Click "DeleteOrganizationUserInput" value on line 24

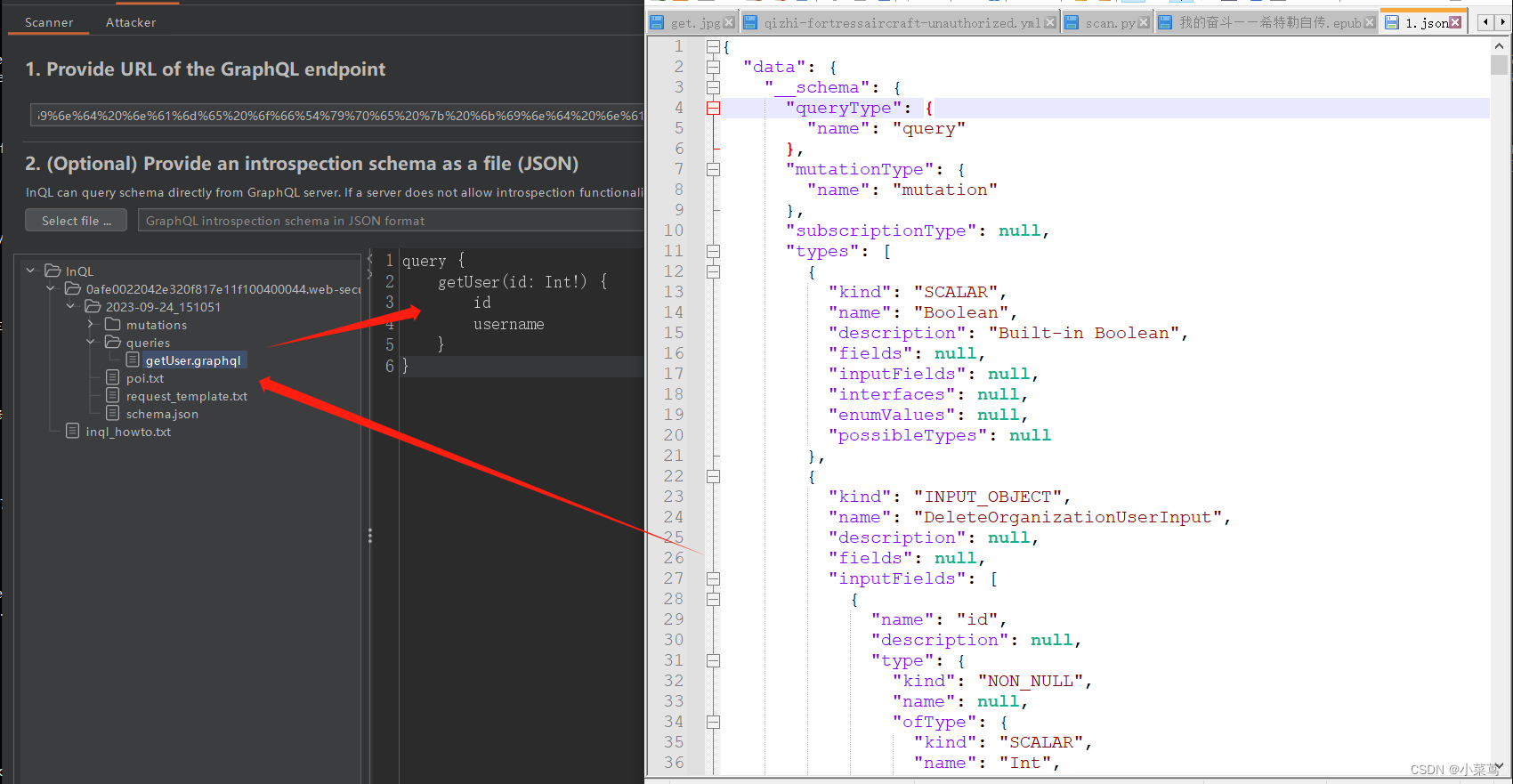[x=1068, y=517]
